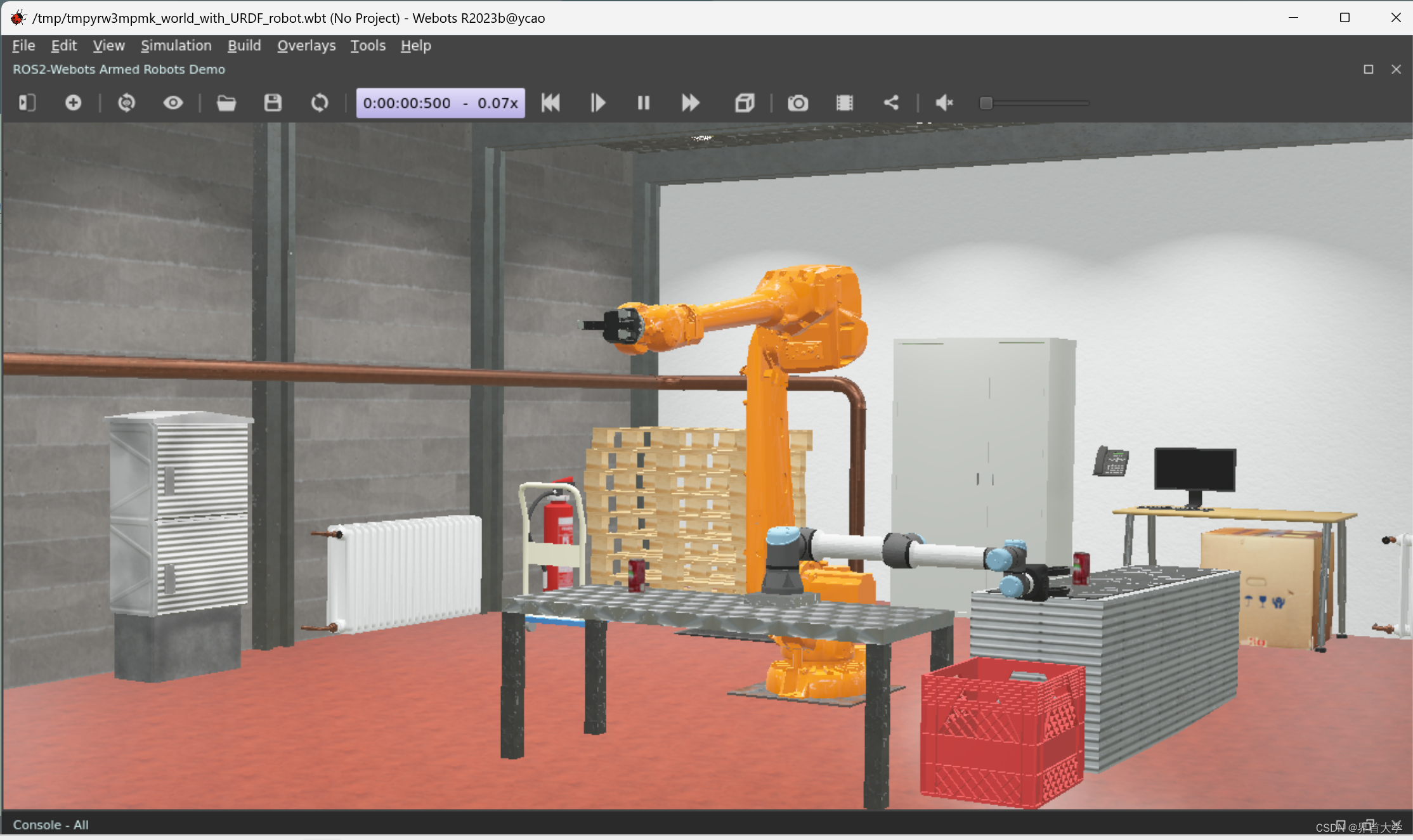Viewport: 1413px width, 840px height.
Task: Record a movie of the simulation
Action: (844, 103)
